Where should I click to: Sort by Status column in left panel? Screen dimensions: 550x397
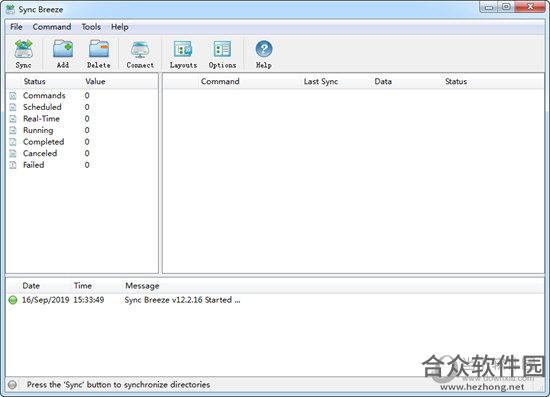coord(34,81)
